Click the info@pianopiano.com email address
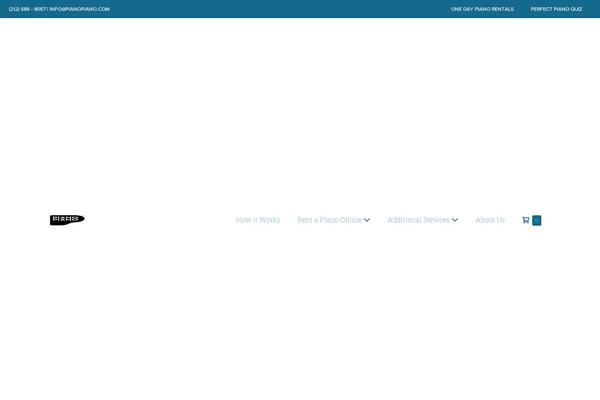This screenshot has width=600, height=400. click(x=80, y=9)
